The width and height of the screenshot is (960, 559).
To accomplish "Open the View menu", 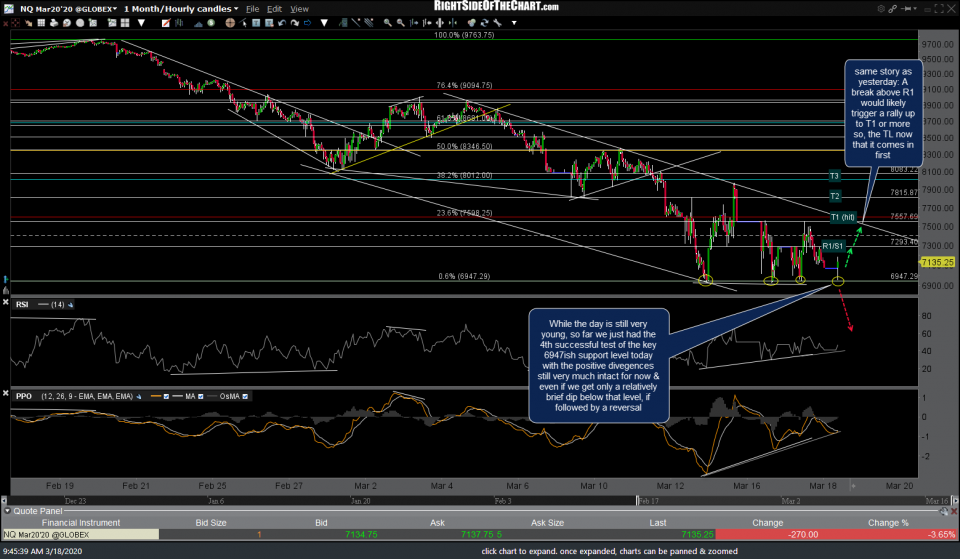I will (x=299, y=9).
